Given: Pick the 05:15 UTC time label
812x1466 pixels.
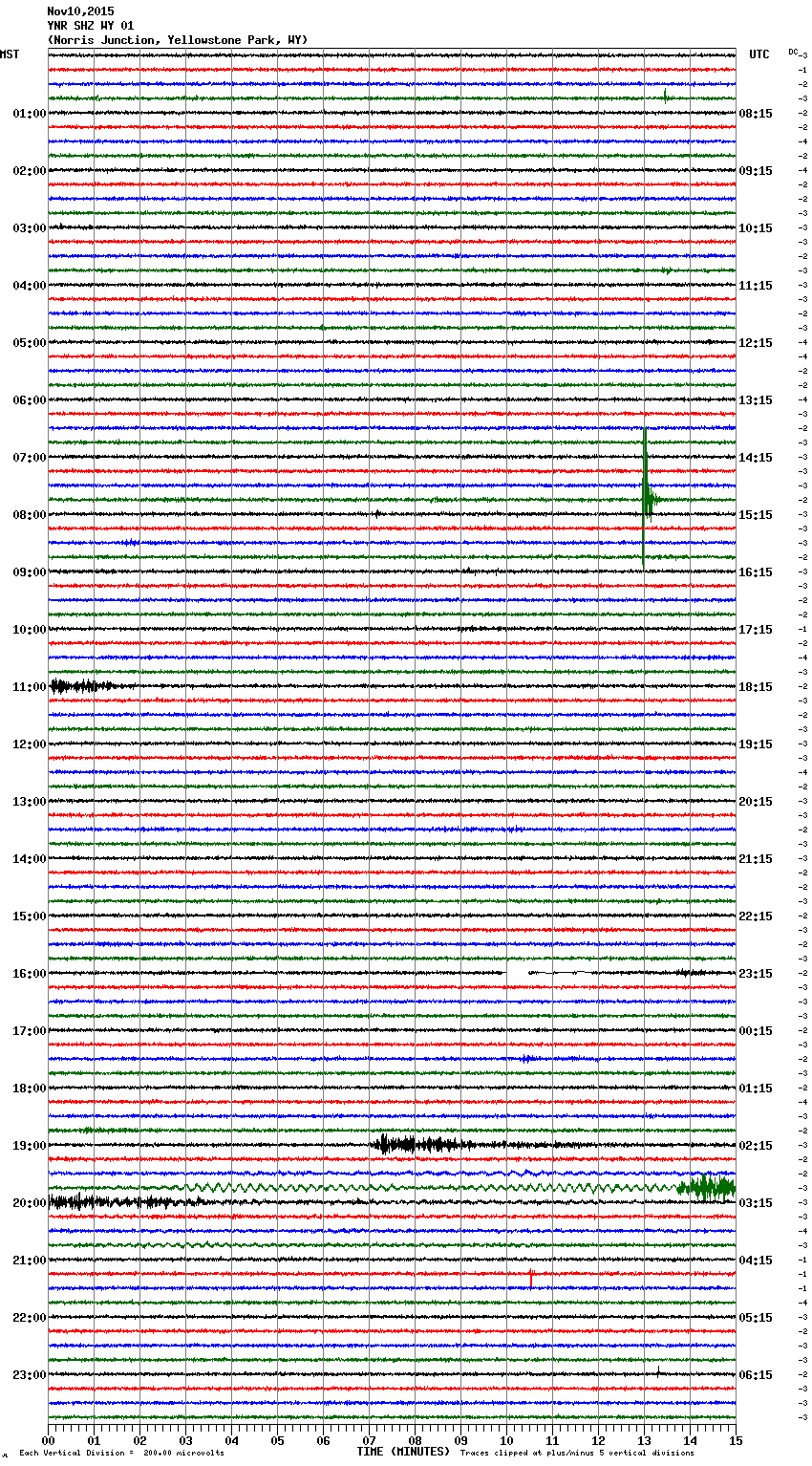Looking at the screenshot, I should point(756,1318).
